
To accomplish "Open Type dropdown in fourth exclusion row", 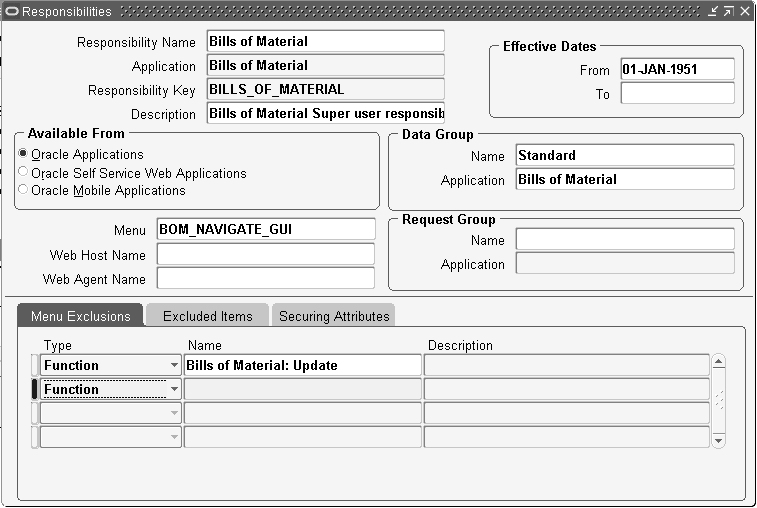I will (174, 437).
